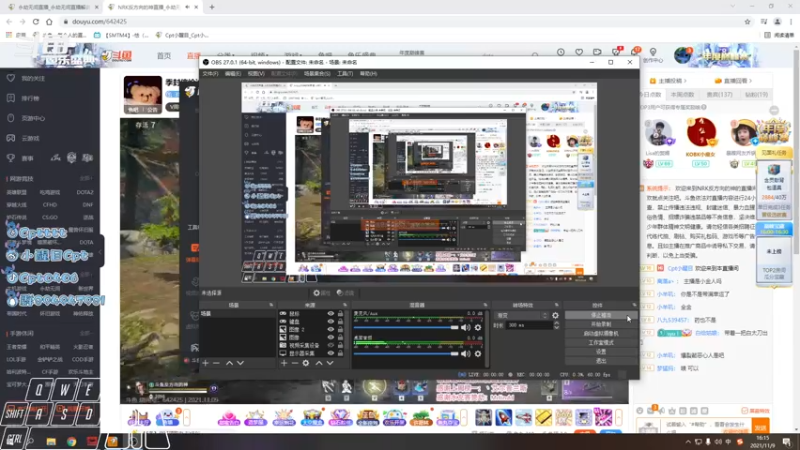The image size is (800, 450).
Task: Open Chrome from the taskbar
Action: click(71, 441)
